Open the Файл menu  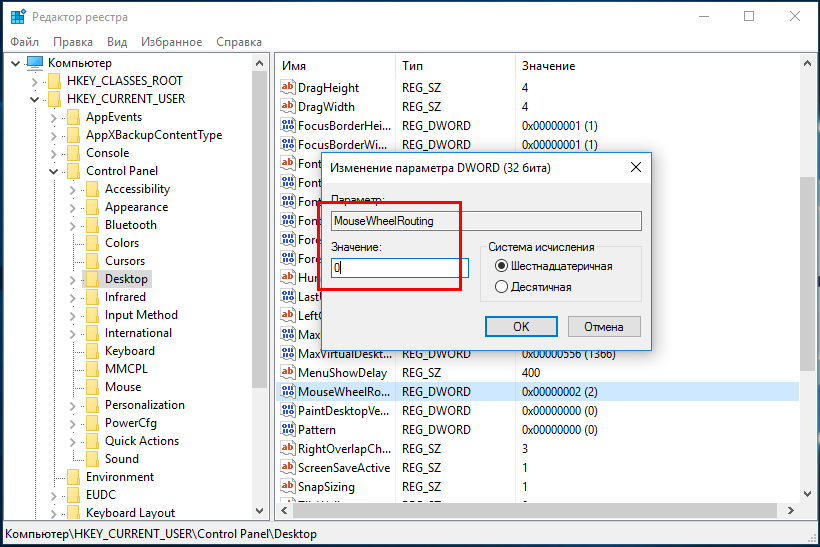pos(25,42)
